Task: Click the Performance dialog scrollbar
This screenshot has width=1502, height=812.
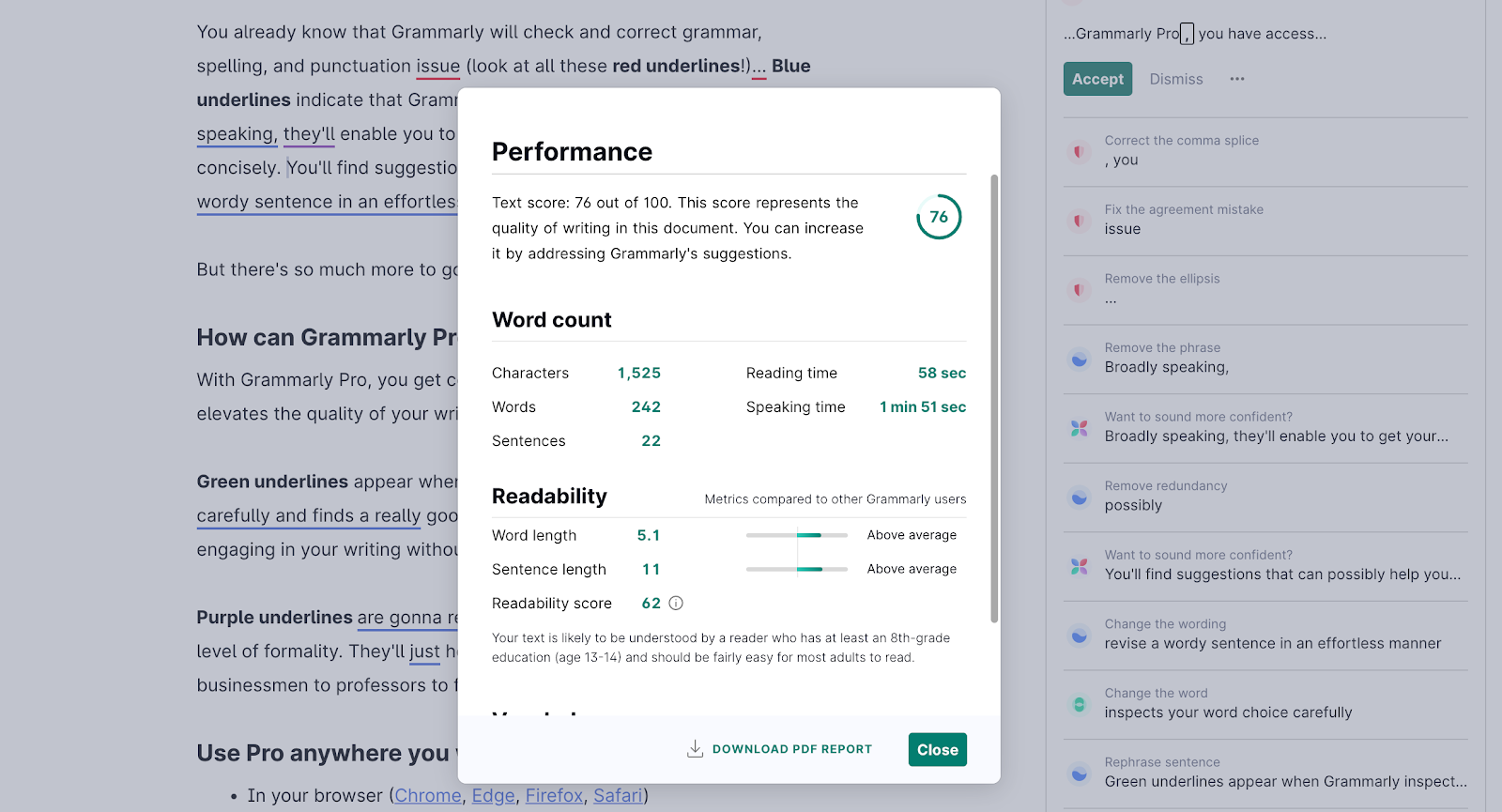Action: 994,398
